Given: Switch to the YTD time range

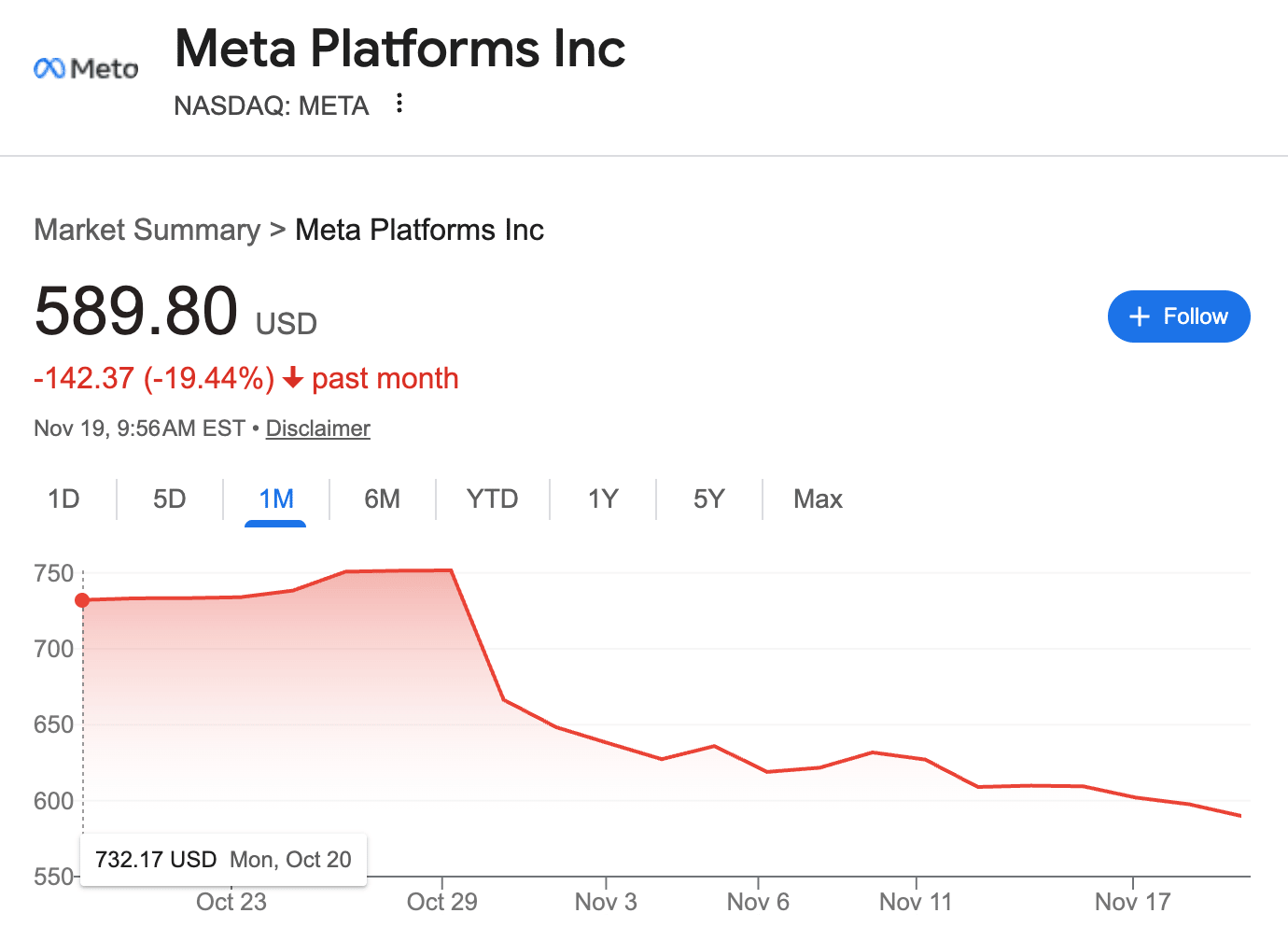Looking at the screenshot, I should click(x=492, y=499).
